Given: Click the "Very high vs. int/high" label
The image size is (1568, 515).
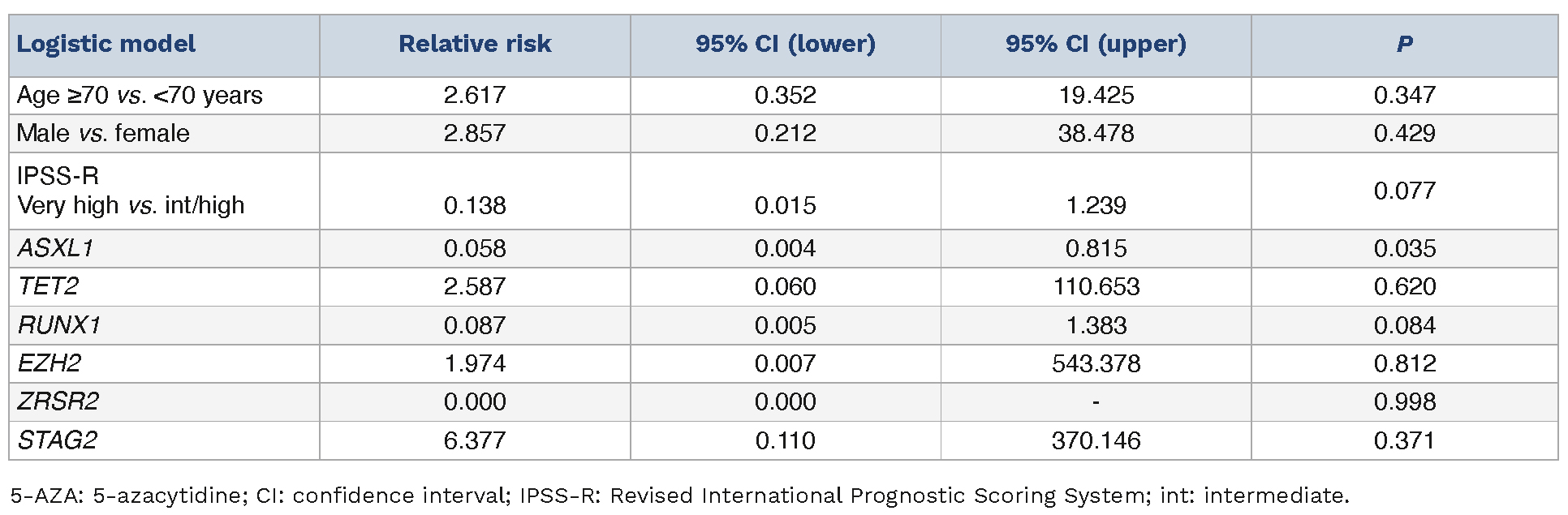Looking at the screenshot, I should pos(131,205).
